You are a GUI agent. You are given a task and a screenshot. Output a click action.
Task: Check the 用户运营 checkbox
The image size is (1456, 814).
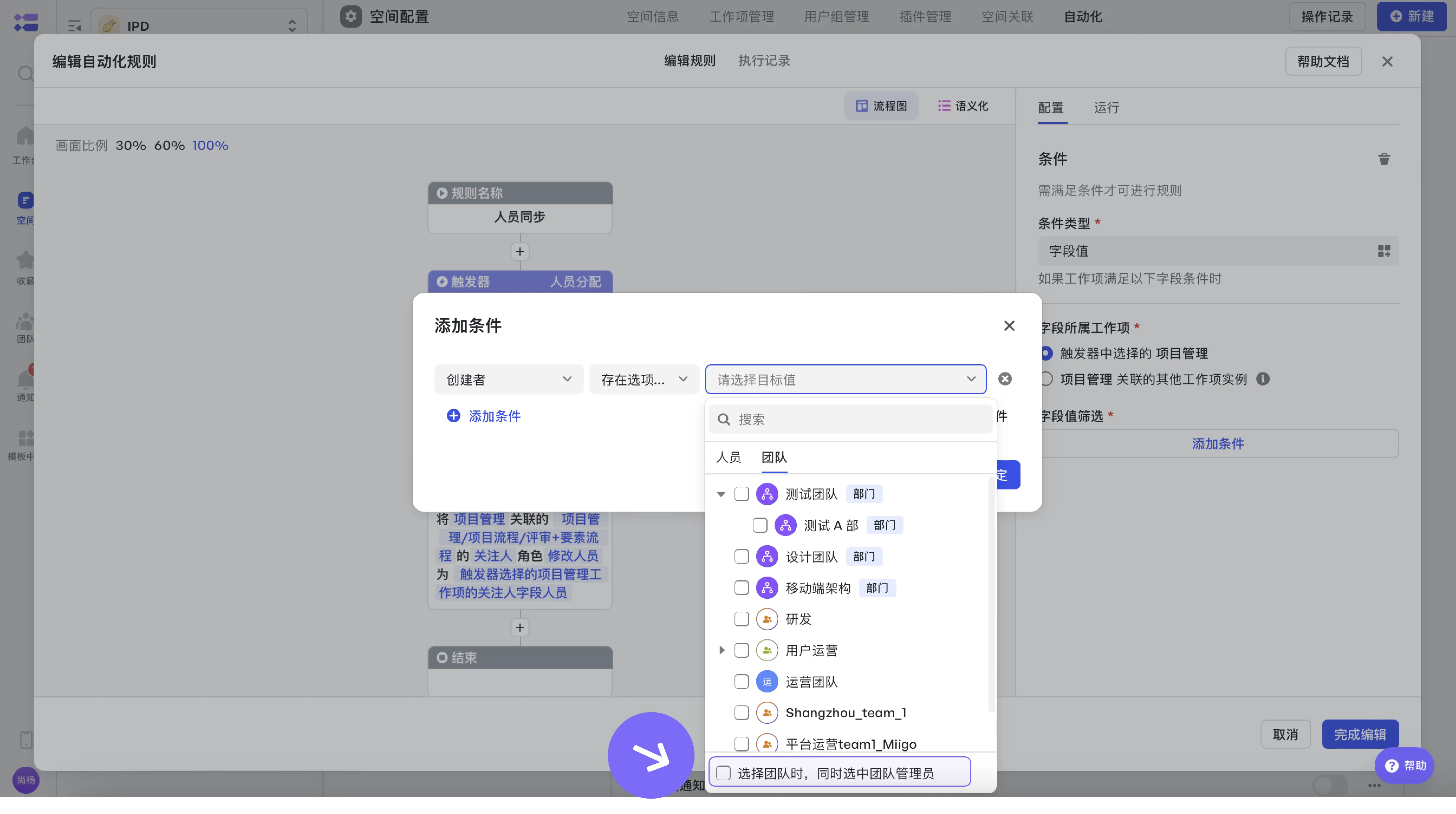click(x=742, y=651)
